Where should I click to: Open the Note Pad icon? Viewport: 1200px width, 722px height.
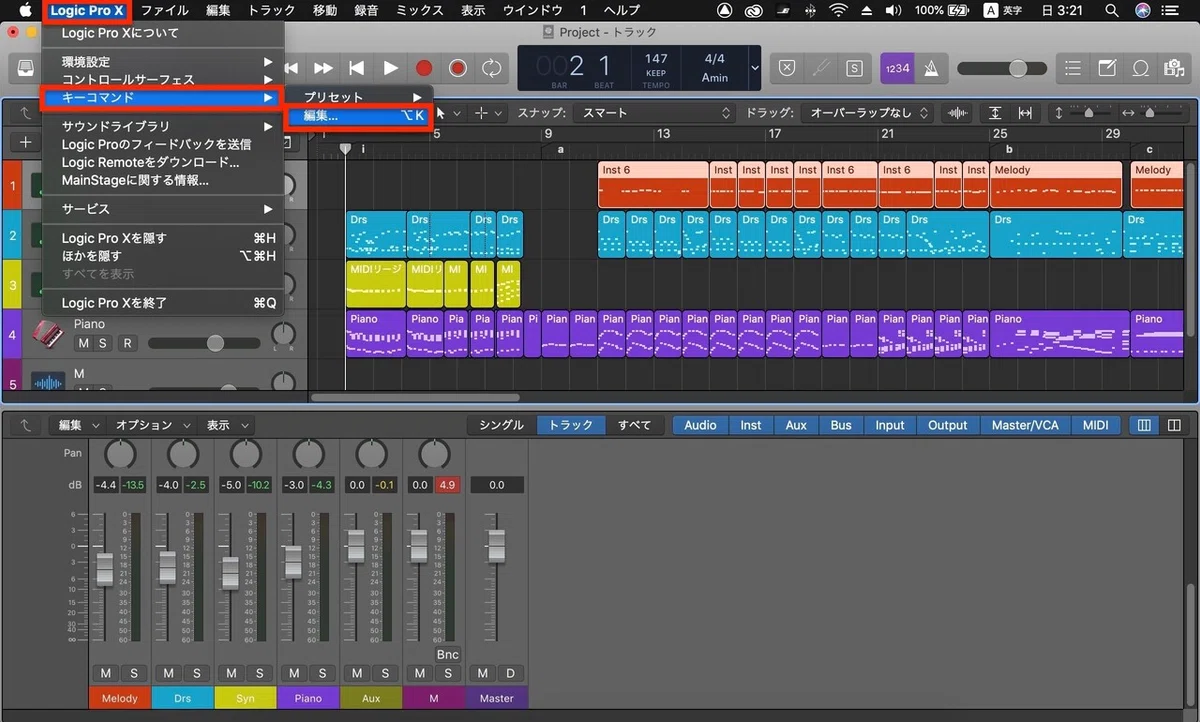(x=1107, y=68)
